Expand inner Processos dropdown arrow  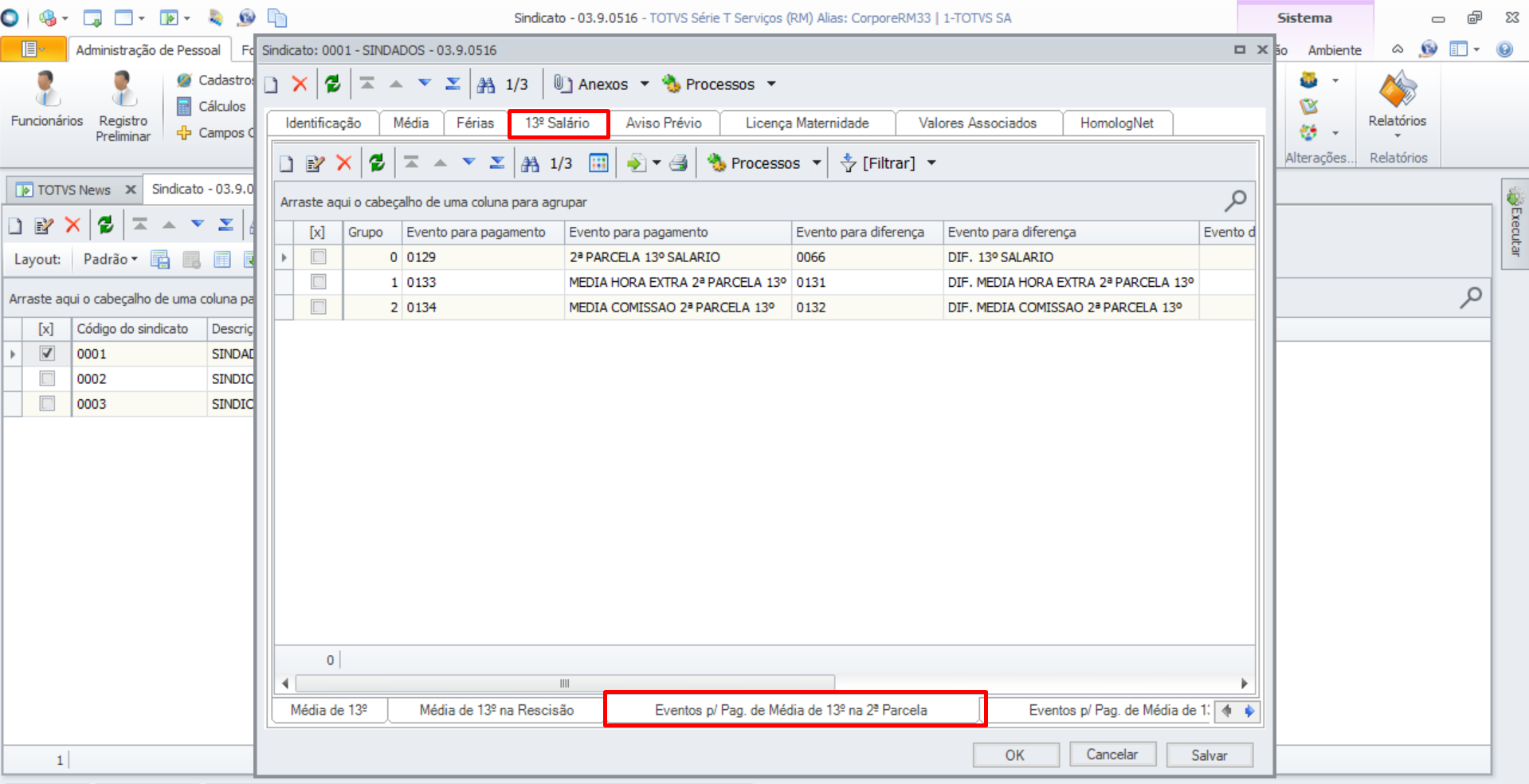tap(817, 163)
